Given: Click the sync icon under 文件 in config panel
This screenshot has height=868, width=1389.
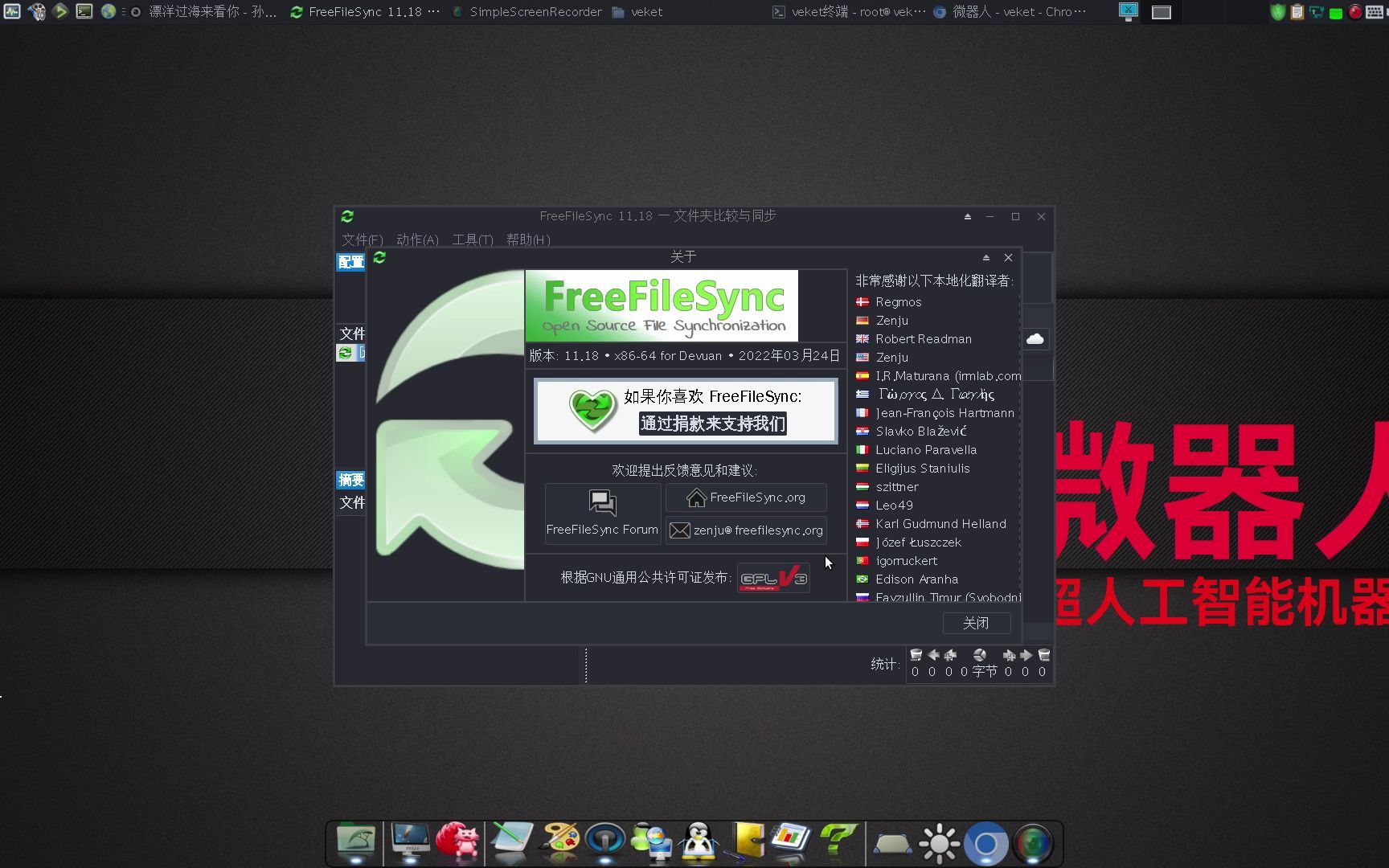Looking at the screenshot, I should pos(345,353).
